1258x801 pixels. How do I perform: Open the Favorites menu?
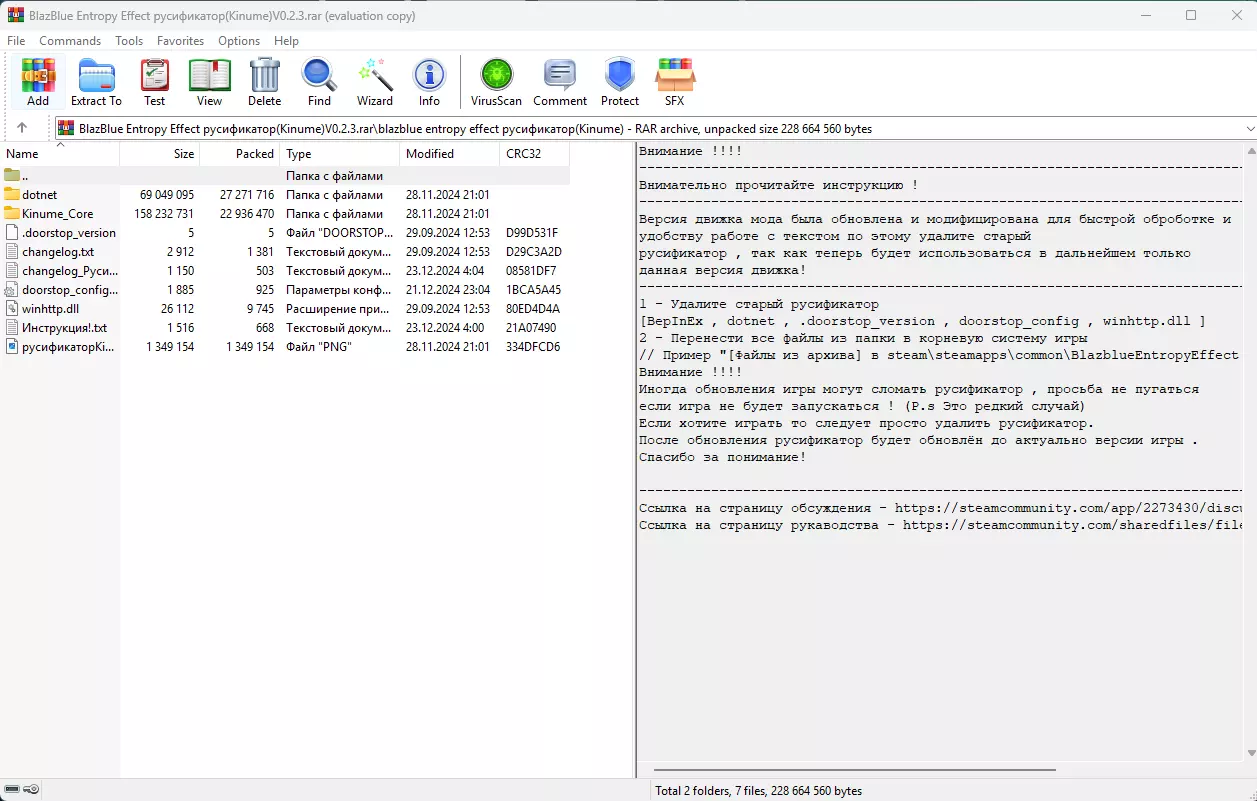coord(180,41)
